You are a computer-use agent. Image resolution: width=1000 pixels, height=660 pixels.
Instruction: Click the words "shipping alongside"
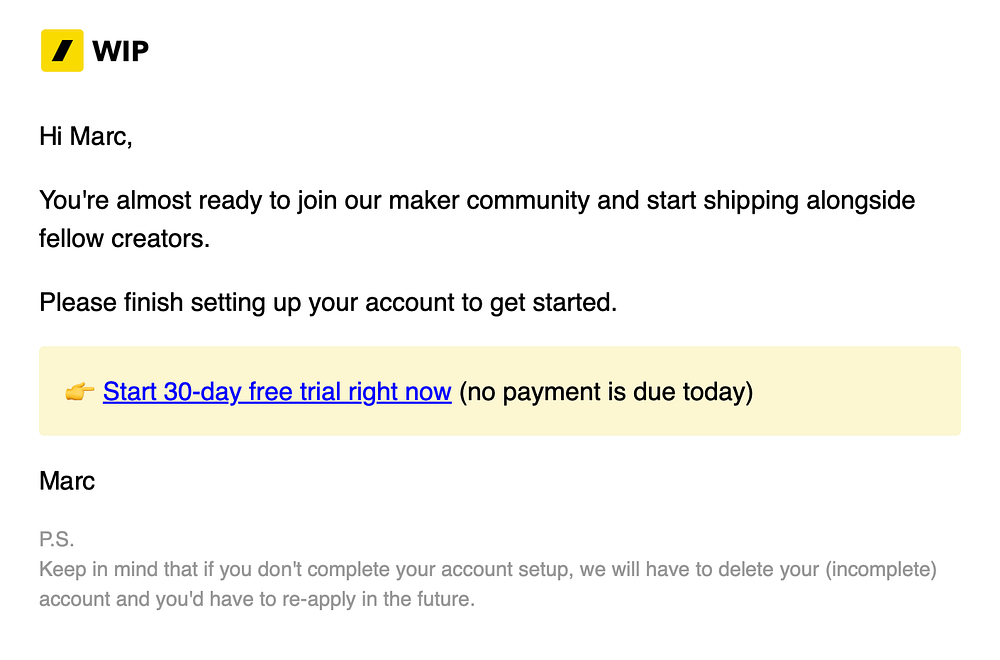pos(809,200)
